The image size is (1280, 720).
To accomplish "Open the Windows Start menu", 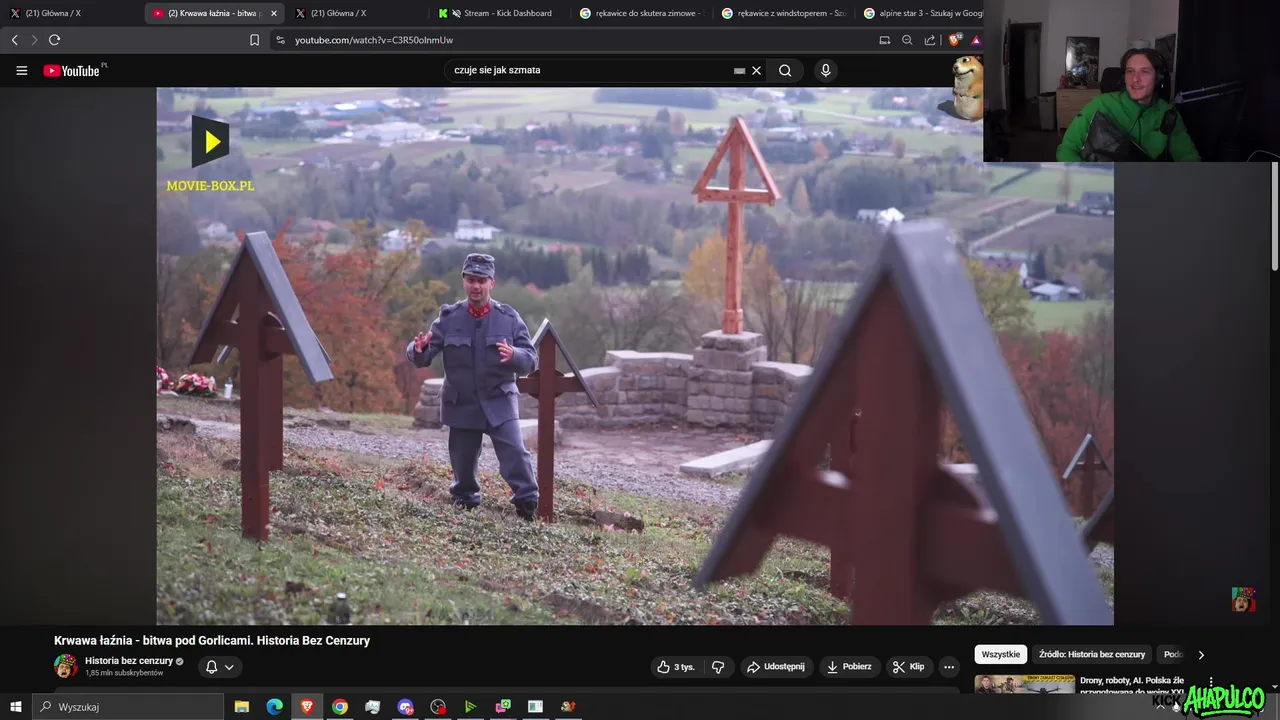I will coord(15,706).
